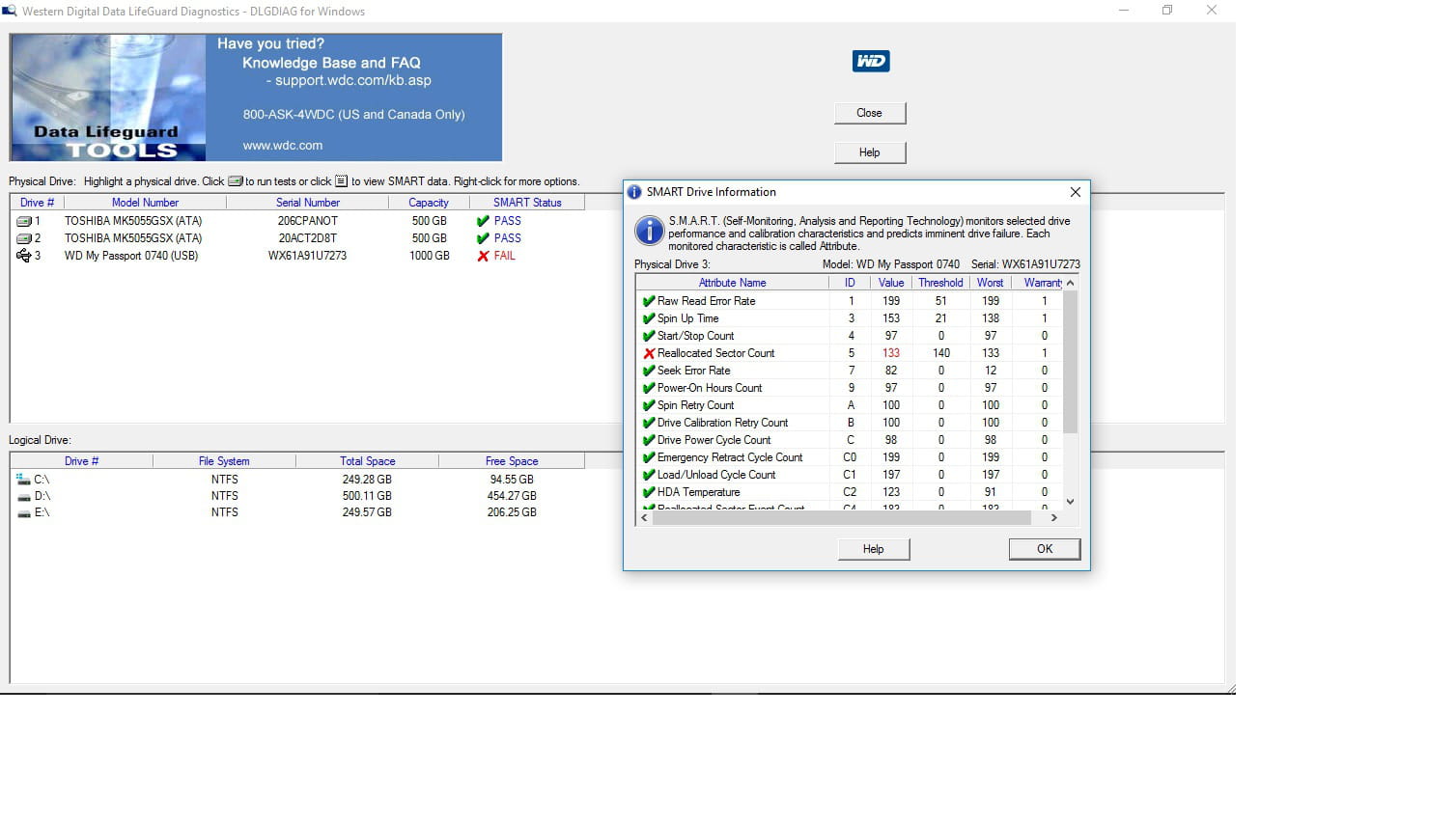The height and width of the screenshot is (826, 1456).
Task: Click the red FAIL X for drive 3
Action: tap(483, 256)
